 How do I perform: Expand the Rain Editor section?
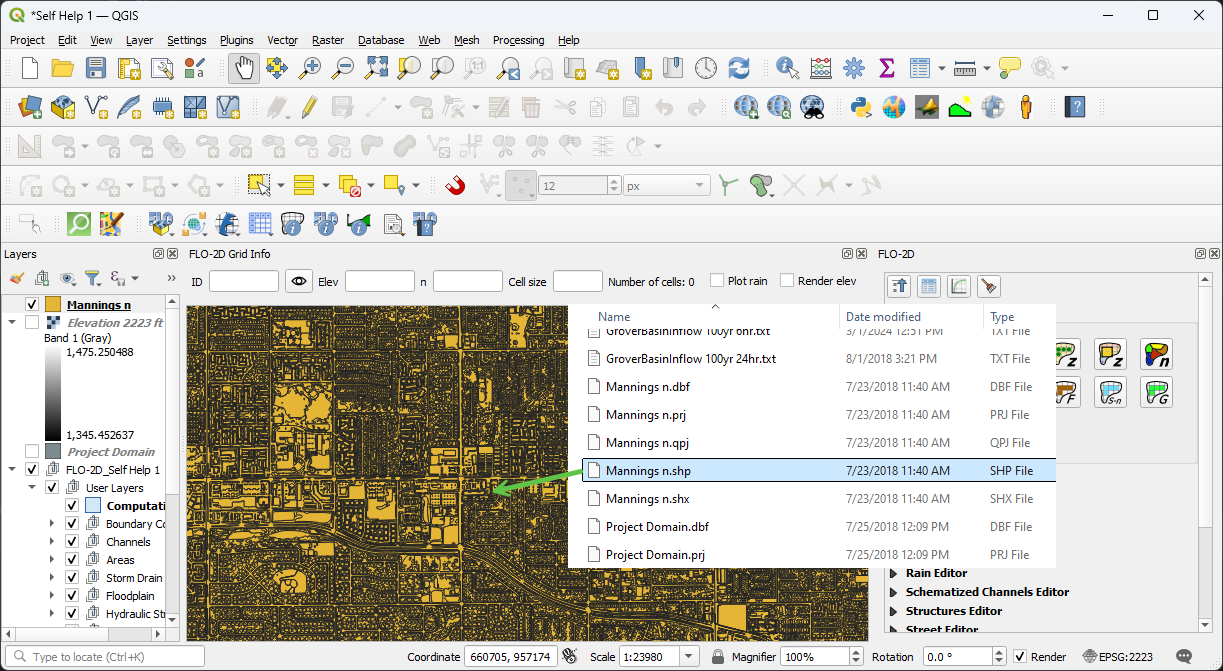pyautogui.click(x=894, y=573)
